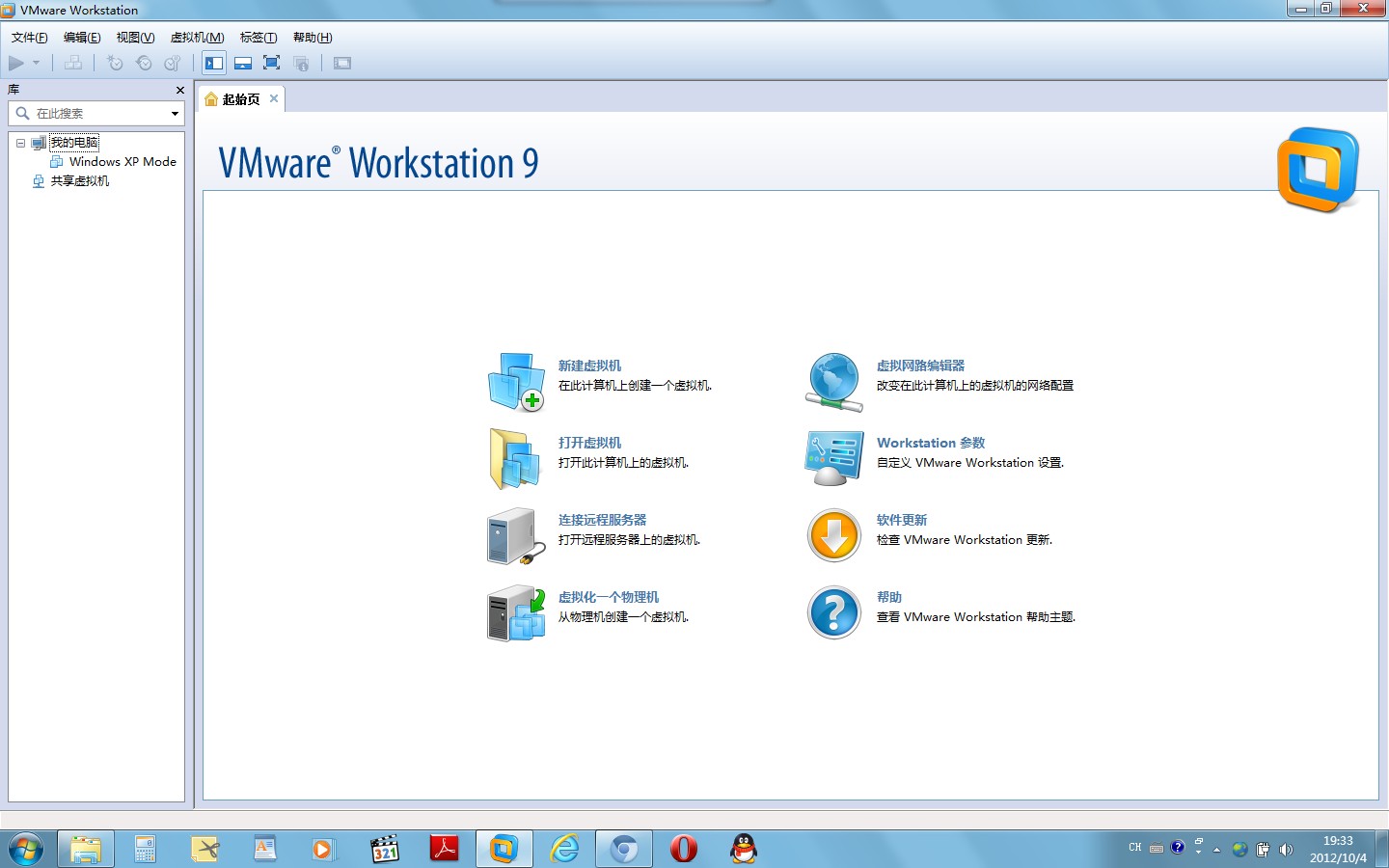Toggle the library sidebar view button
Image resolution: width=1389 pixels, height=868 pixels.
(x=214, y=63)
